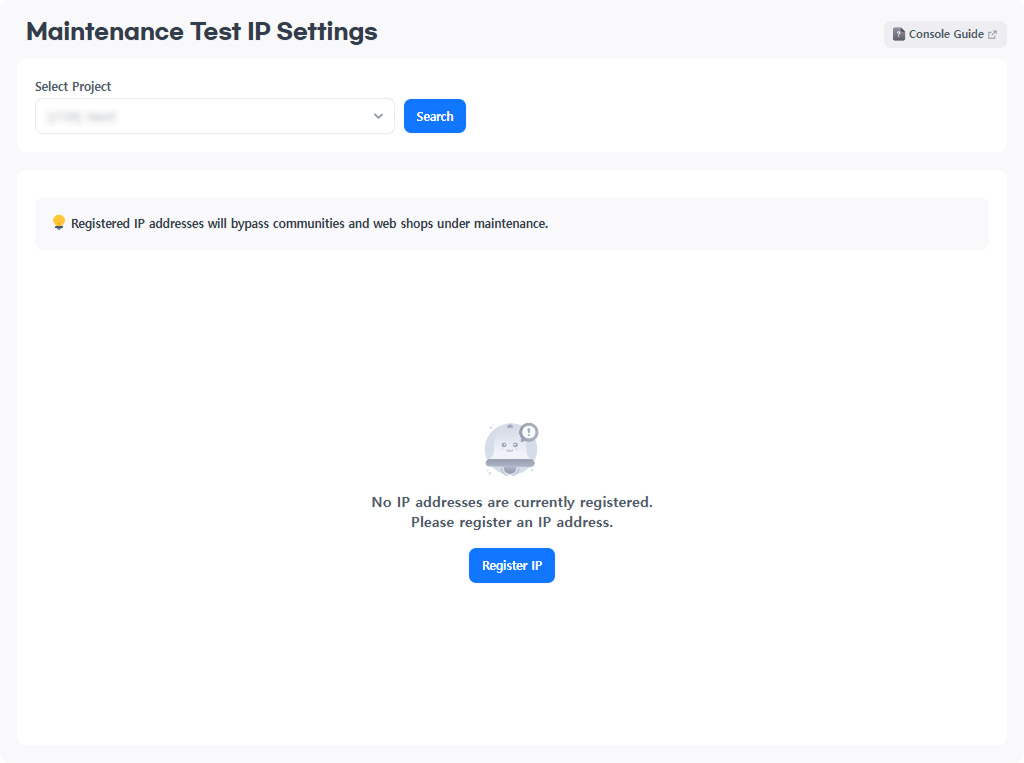
Task: Click the external link arrow icon
Action: tap(993, 34)
